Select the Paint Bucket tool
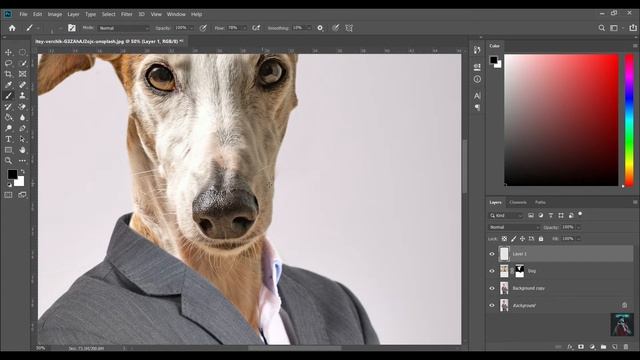Image resolution: width=640 pixels, height=360 pixels. [x=8, y=118]
